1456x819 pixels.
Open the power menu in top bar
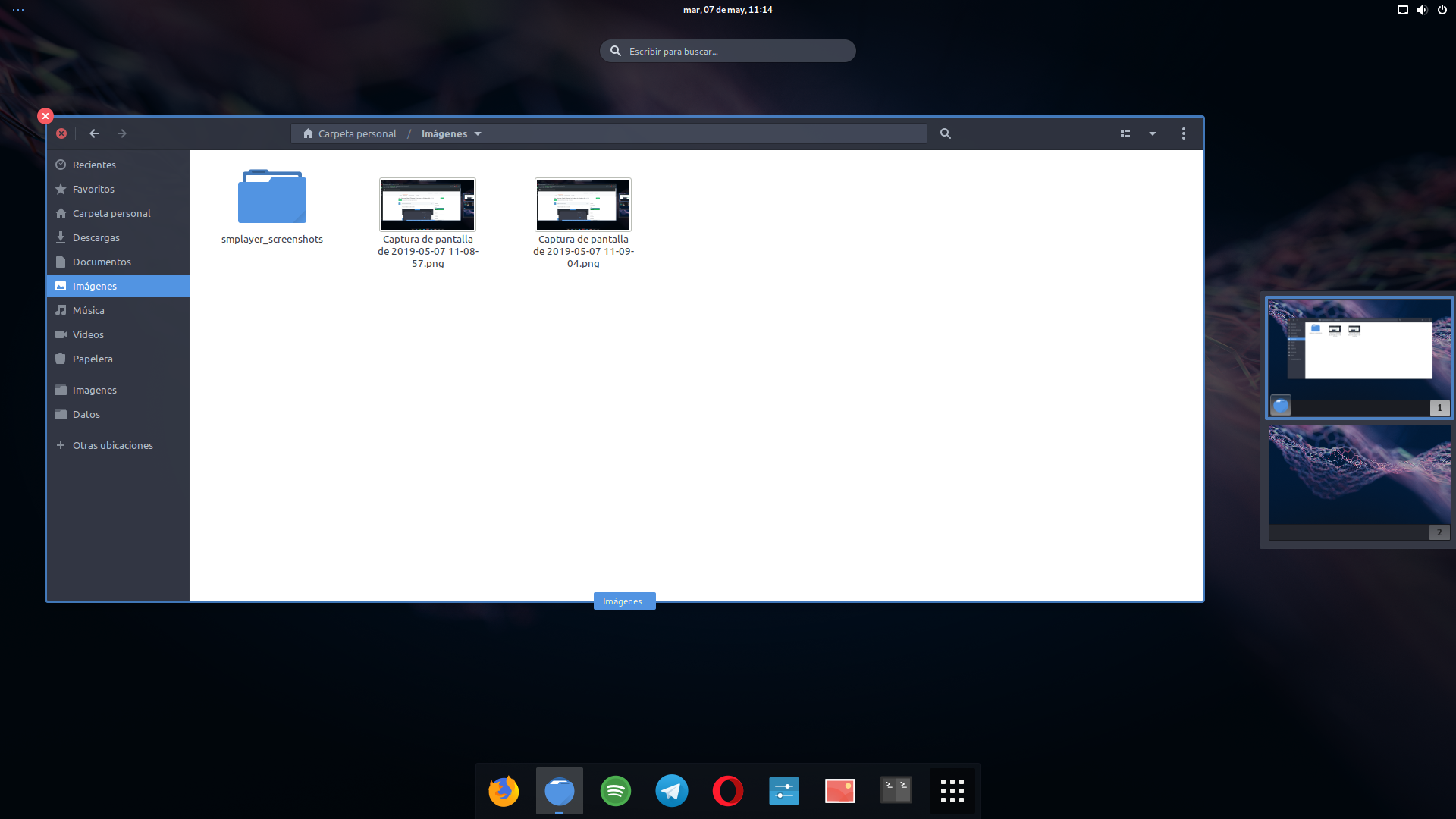(x=1442, y=10)
